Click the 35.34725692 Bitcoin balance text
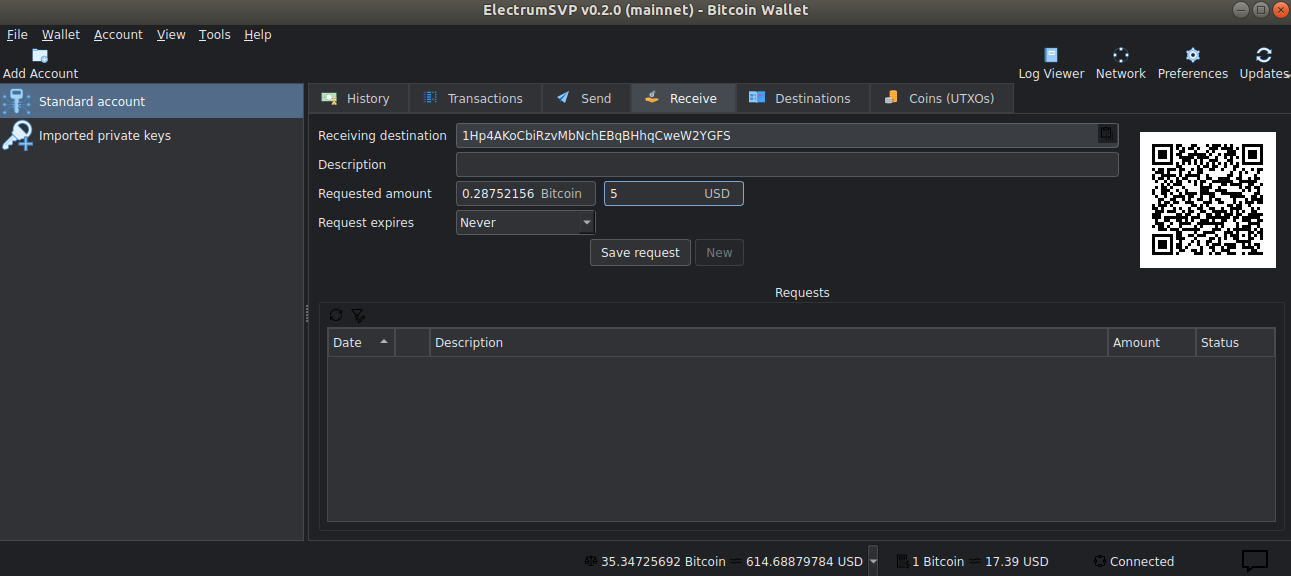The height and width of the screenshot is (576, 1291). pyautogui.click(x=663, y=562)
